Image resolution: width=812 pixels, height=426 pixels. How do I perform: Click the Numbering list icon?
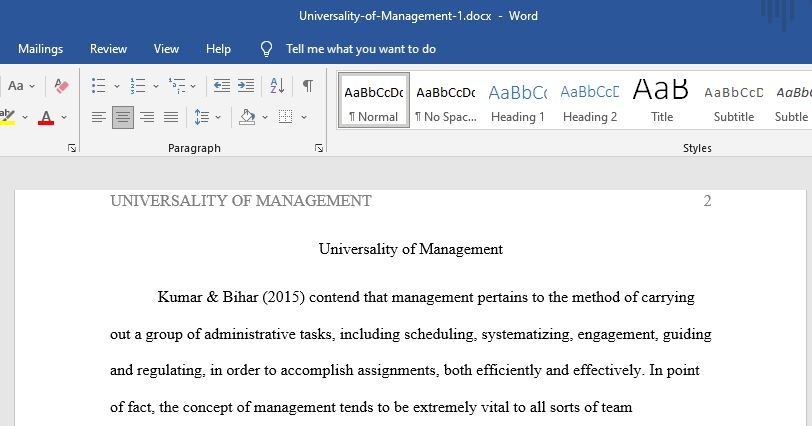138,85
